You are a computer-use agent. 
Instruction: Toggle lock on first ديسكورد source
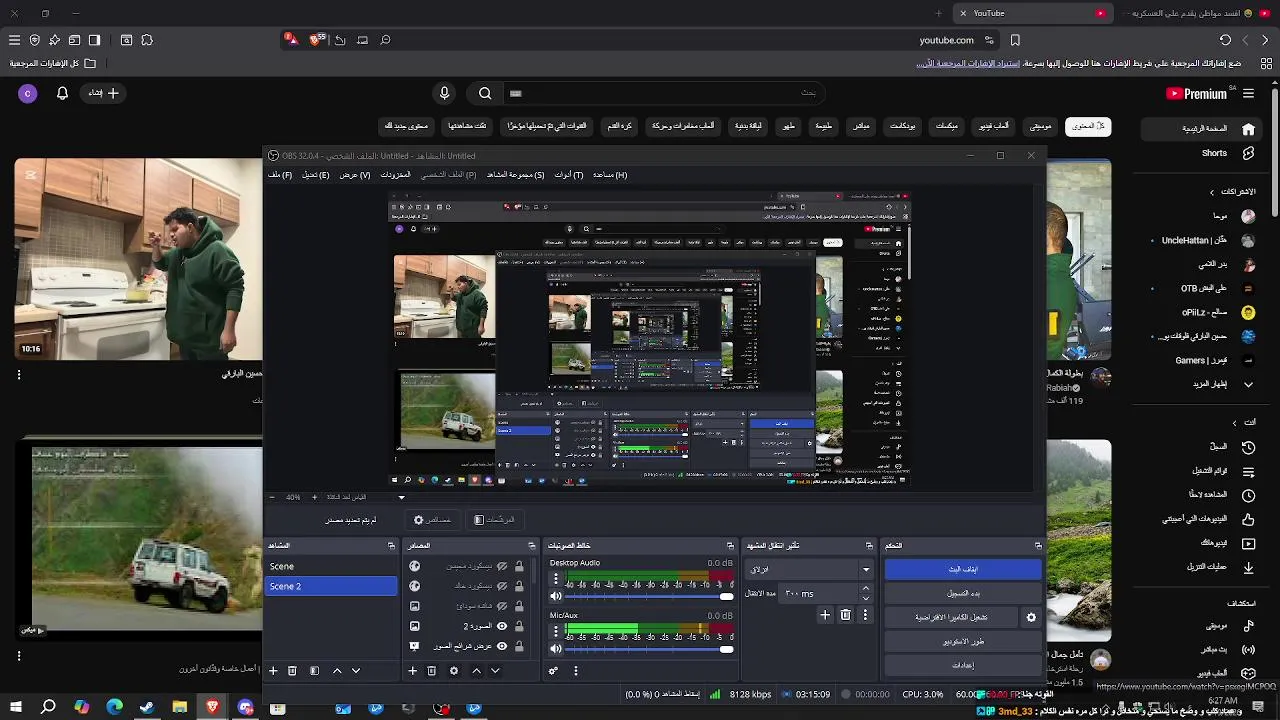pos(518,566)
